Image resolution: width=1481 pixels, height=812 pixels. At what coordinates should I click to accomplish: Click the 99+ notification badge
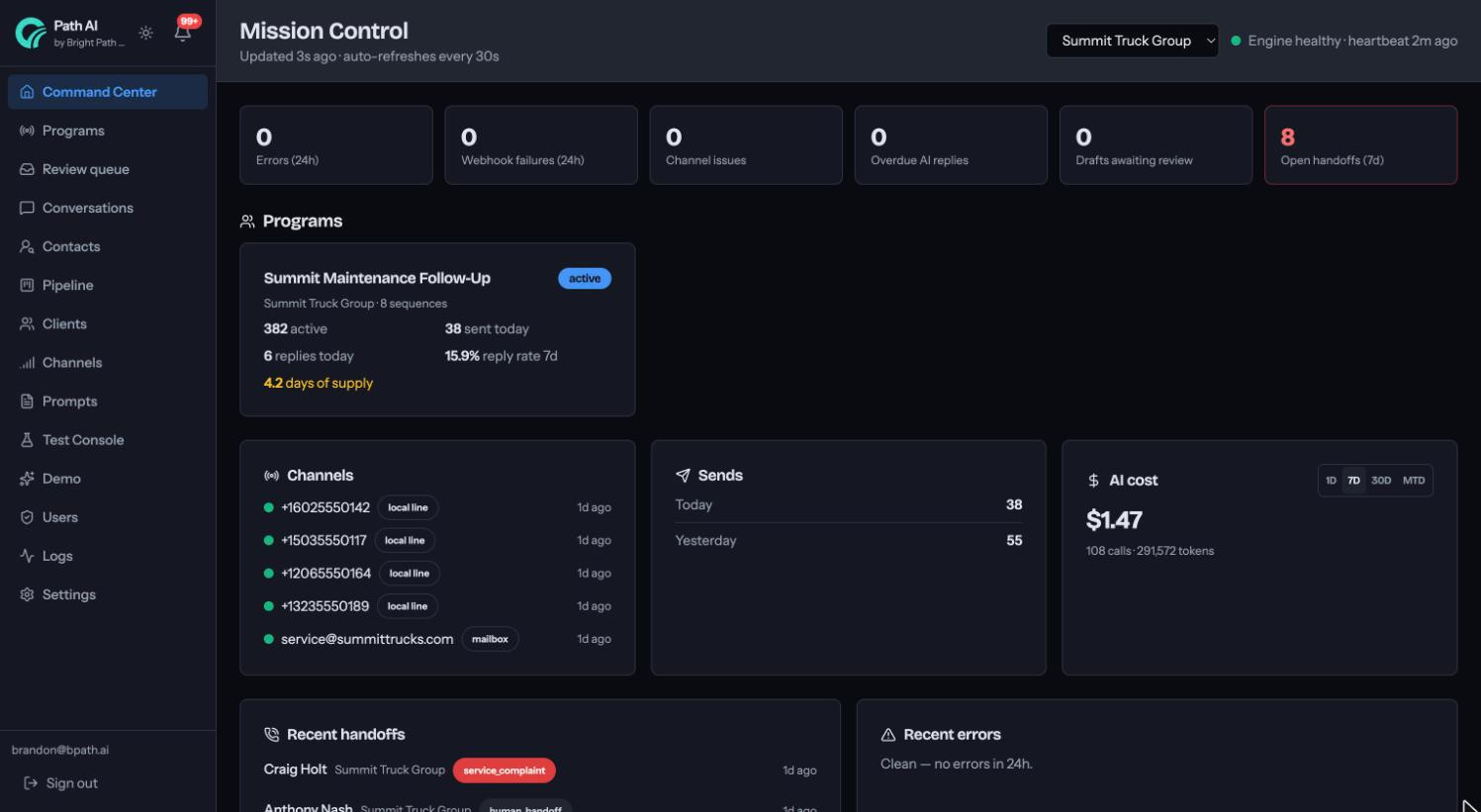(x=190, y=21)
